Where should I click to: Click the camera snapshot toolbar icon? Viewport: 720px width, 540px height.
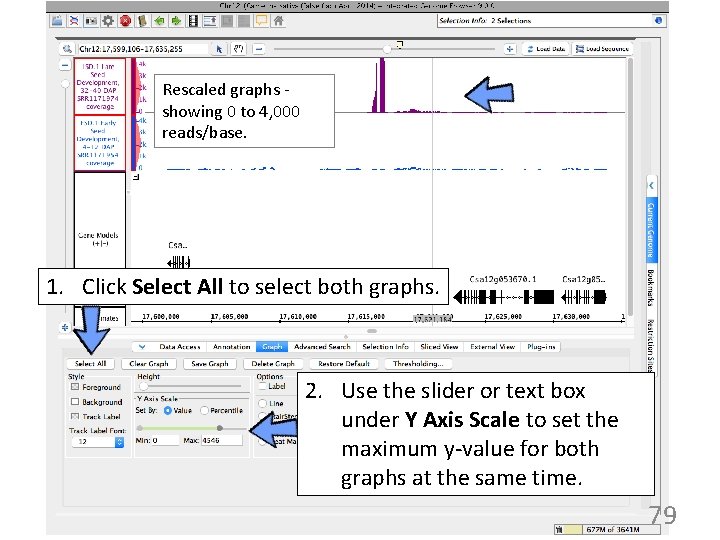coord(91,21)
